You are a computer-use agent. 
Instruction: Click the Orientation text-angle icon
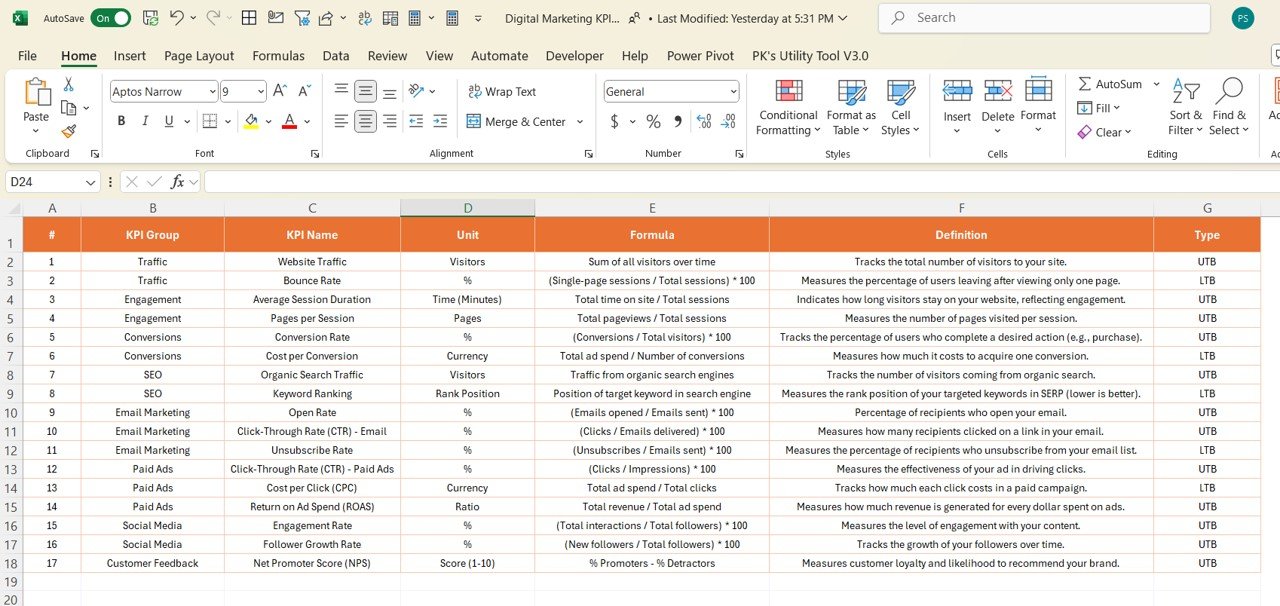click(417, 91)
